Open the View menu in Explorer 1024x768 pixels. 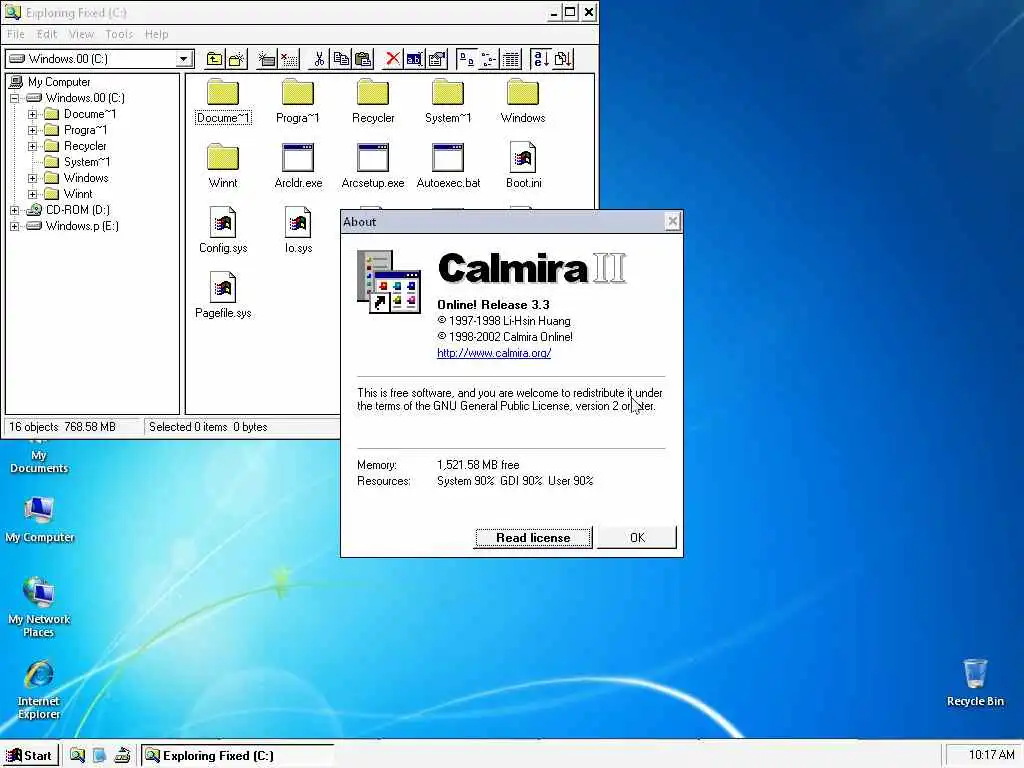tap(81, 34)
